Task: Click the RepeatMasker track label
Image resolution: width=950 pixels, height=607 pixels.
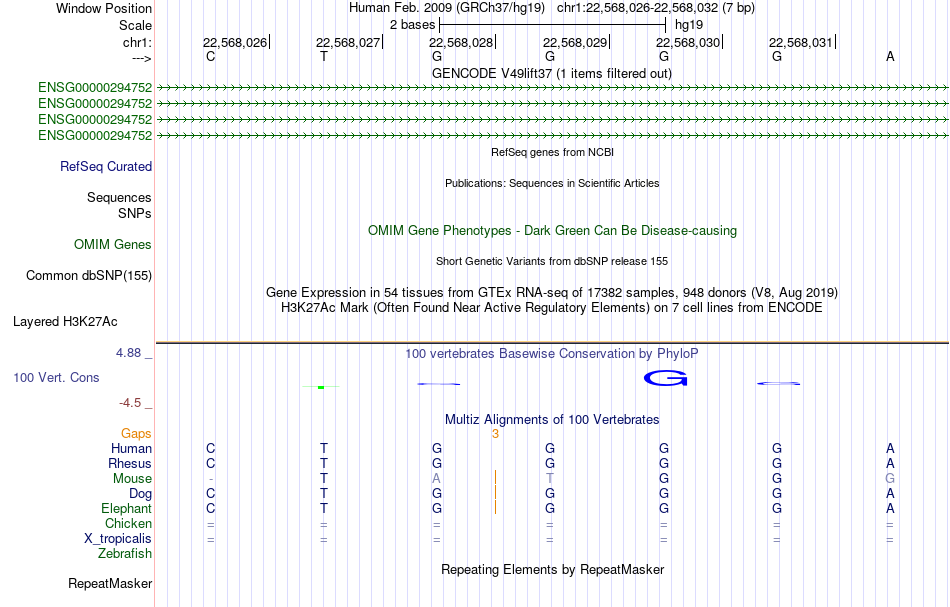Action: [x=110, y=583]
